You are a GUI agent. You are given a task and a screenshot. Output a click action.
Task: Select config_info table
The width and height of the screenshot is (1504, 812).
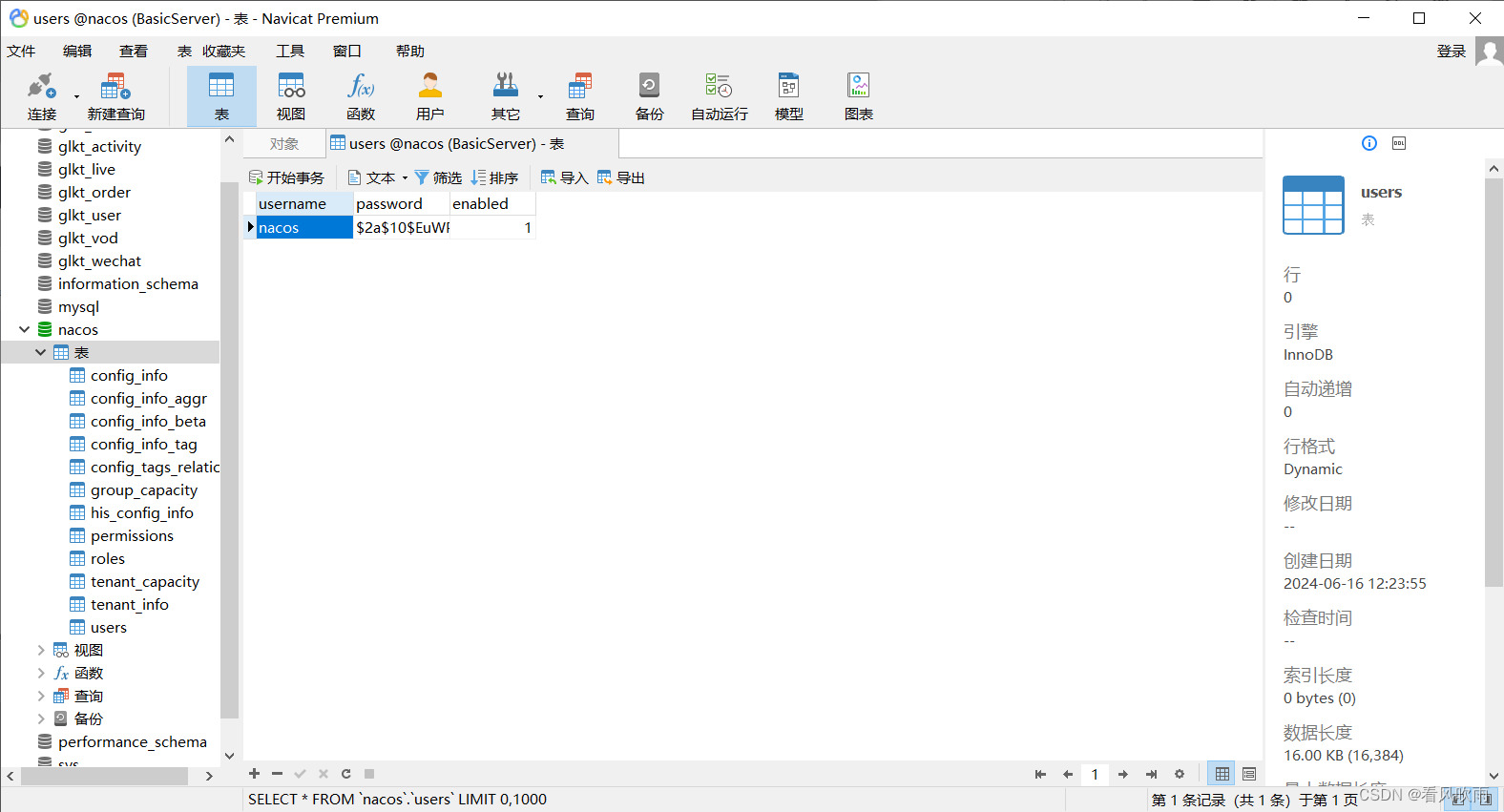(x=129, y=375)
